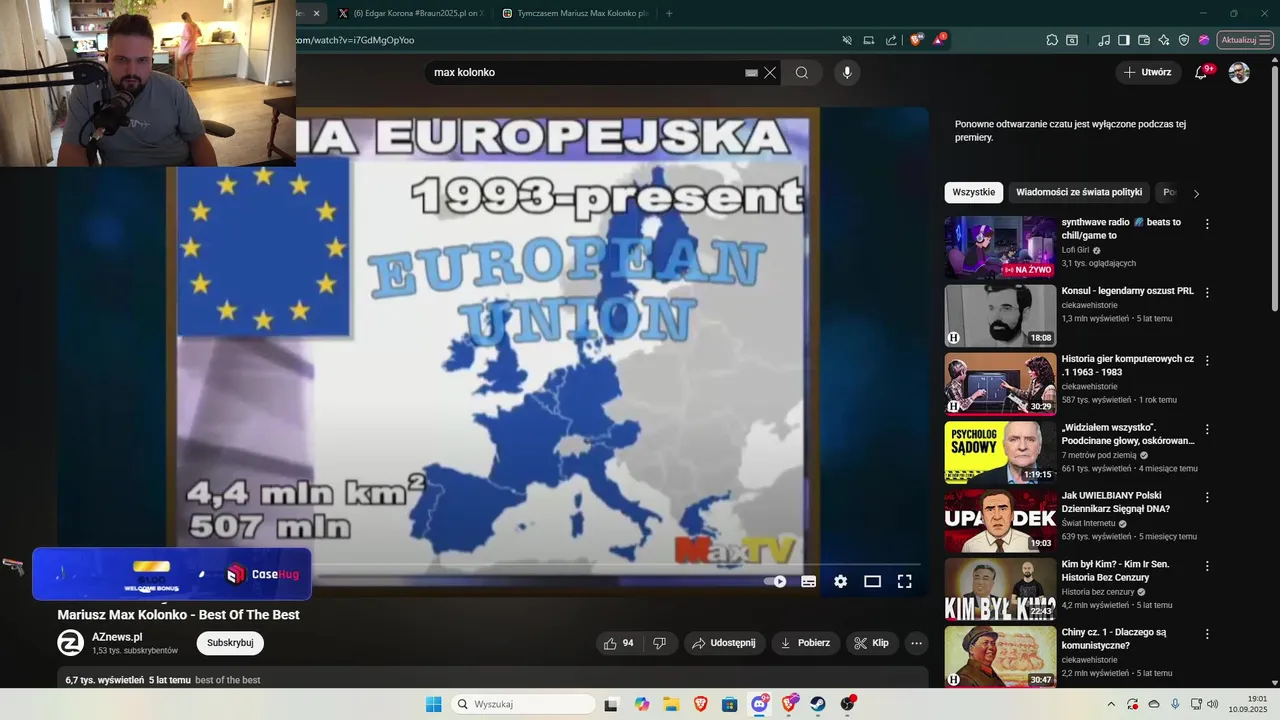Open the Brave playlist music note icon
This screenshot has height=720, width=1280.
1104,40
